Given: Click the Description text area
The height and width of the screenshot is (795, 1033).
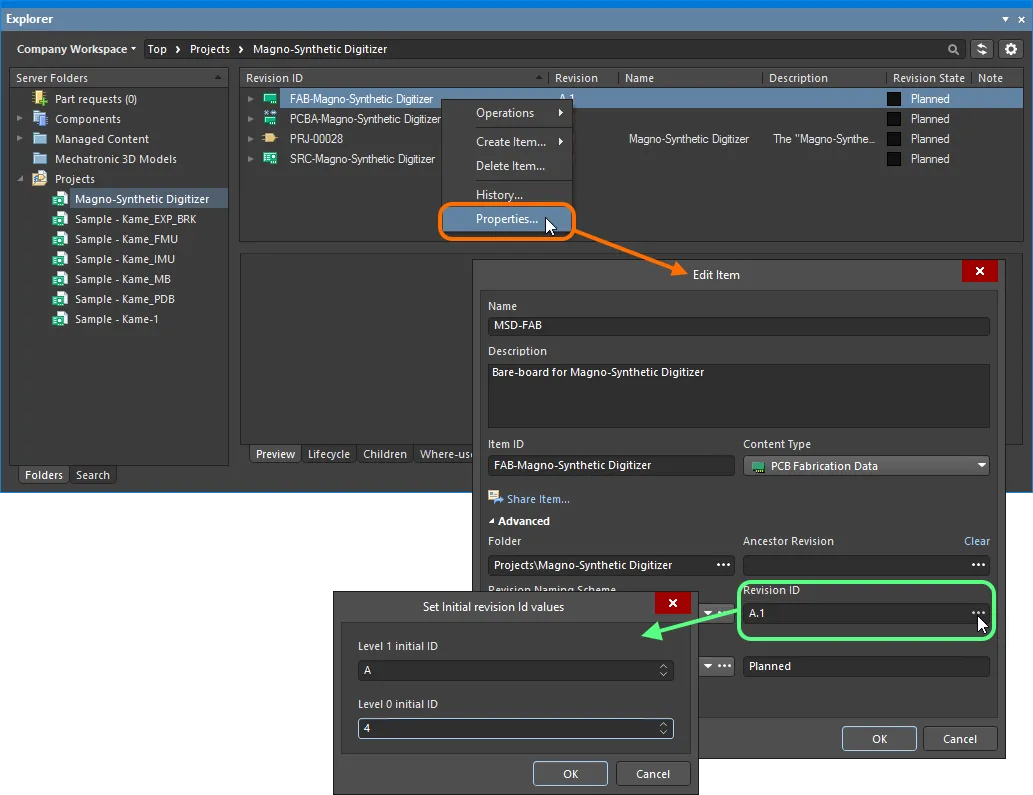Looking at the screenshot, I should 739,396.
